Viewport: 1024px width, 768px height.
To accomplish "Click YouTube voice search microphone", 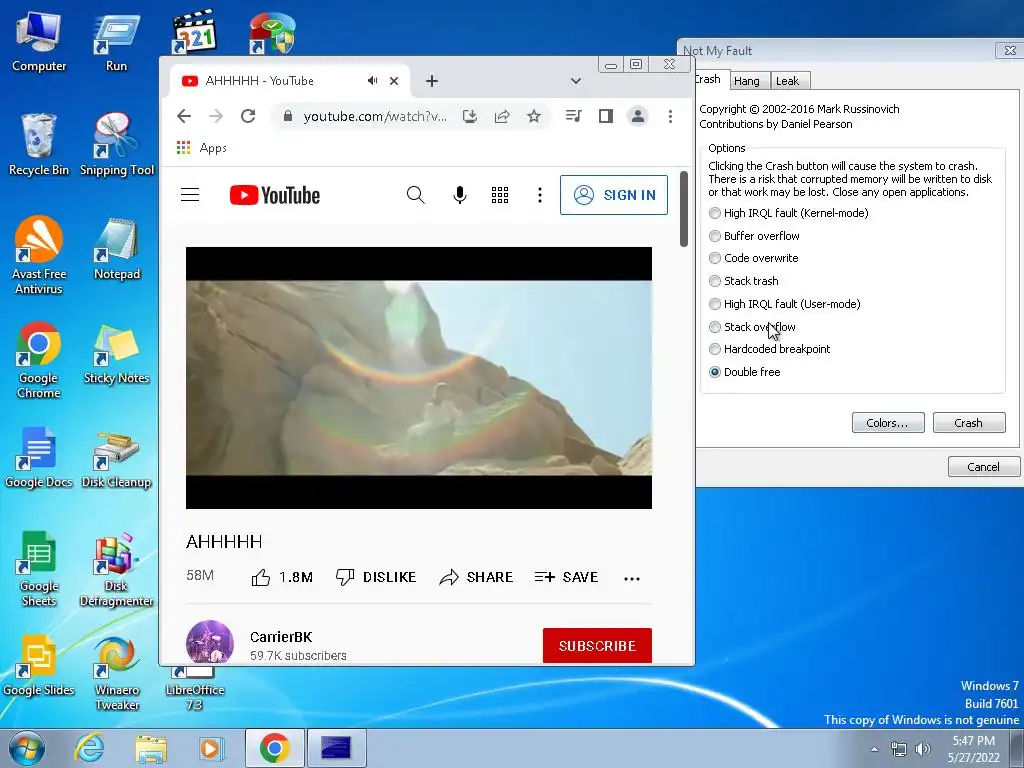I will point(460,195).
